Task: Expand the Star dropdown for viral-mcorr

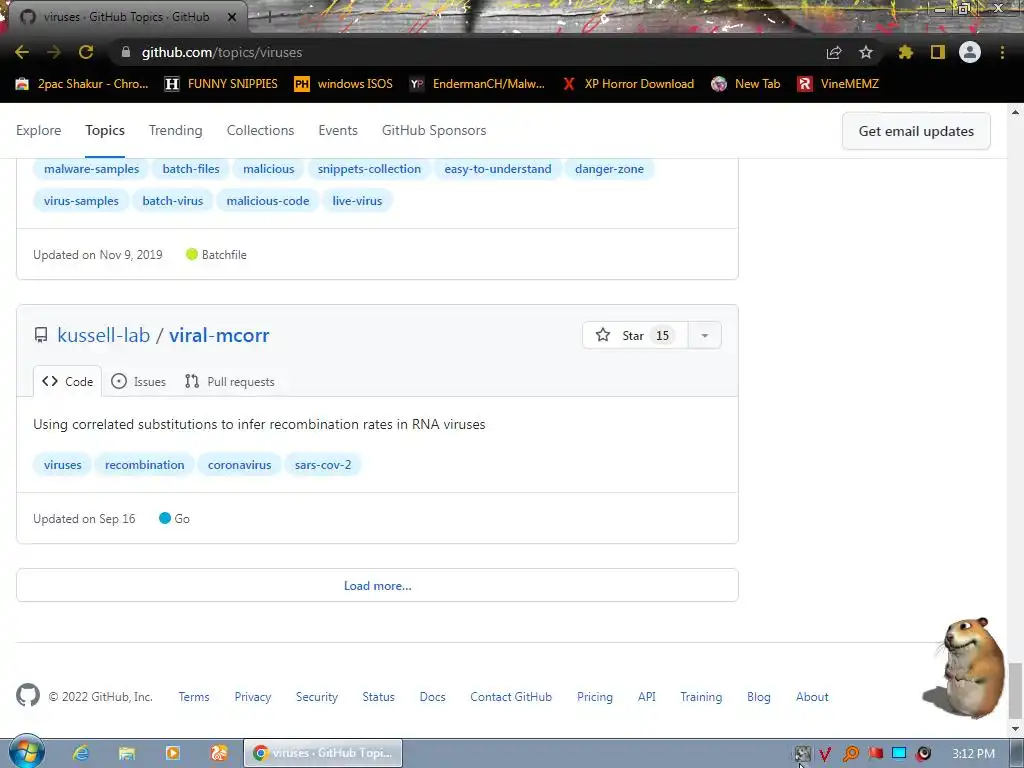Action: click(705, 335)
